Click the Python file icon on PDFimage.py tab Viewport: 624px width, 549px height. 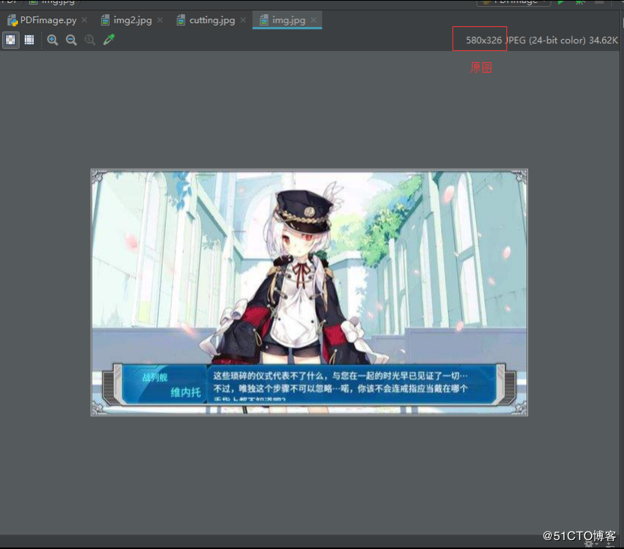[12, 20]
